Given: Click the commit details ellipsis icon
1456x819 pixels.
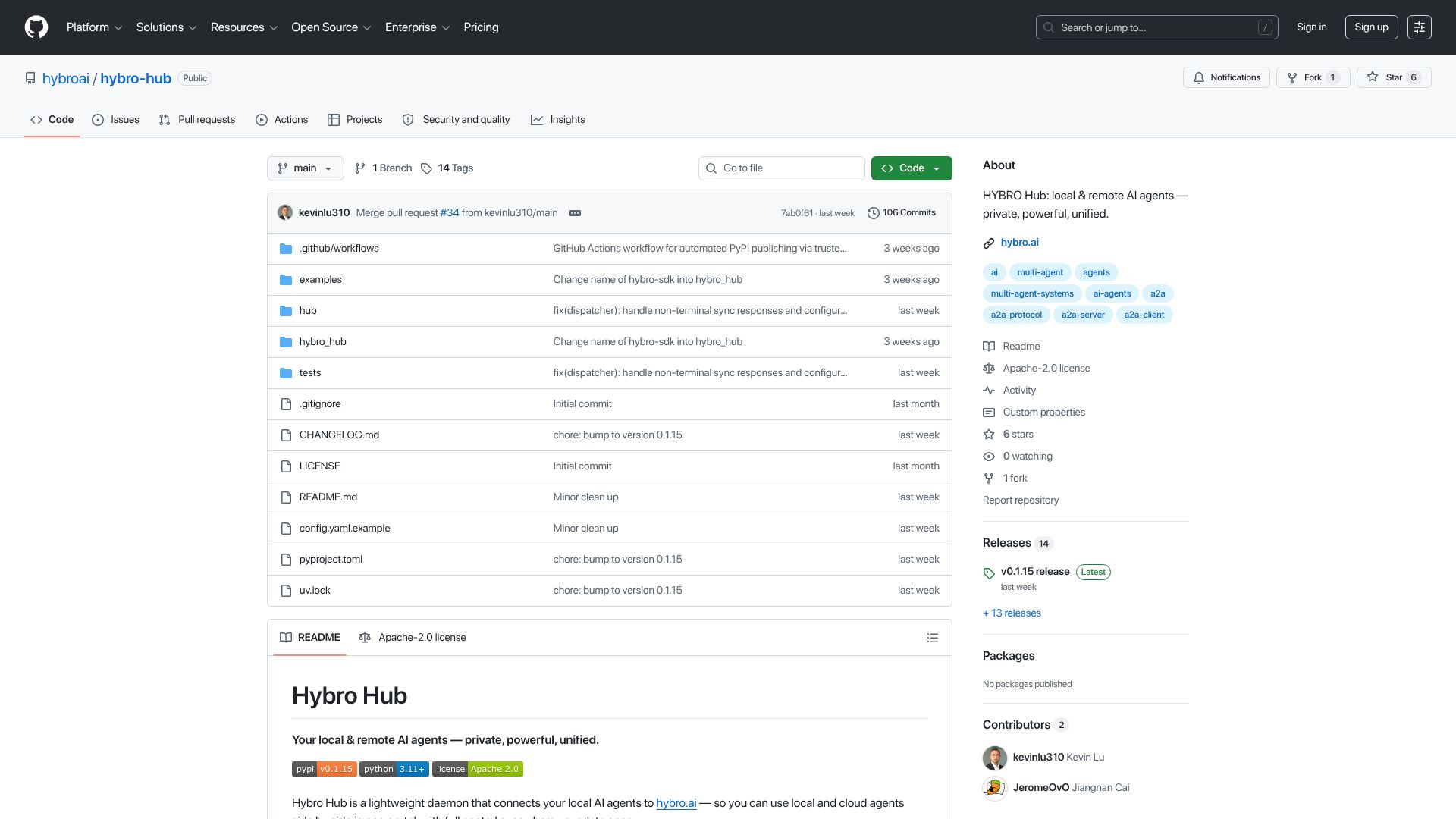Looking at the screenshot, I should pos(575,213).
